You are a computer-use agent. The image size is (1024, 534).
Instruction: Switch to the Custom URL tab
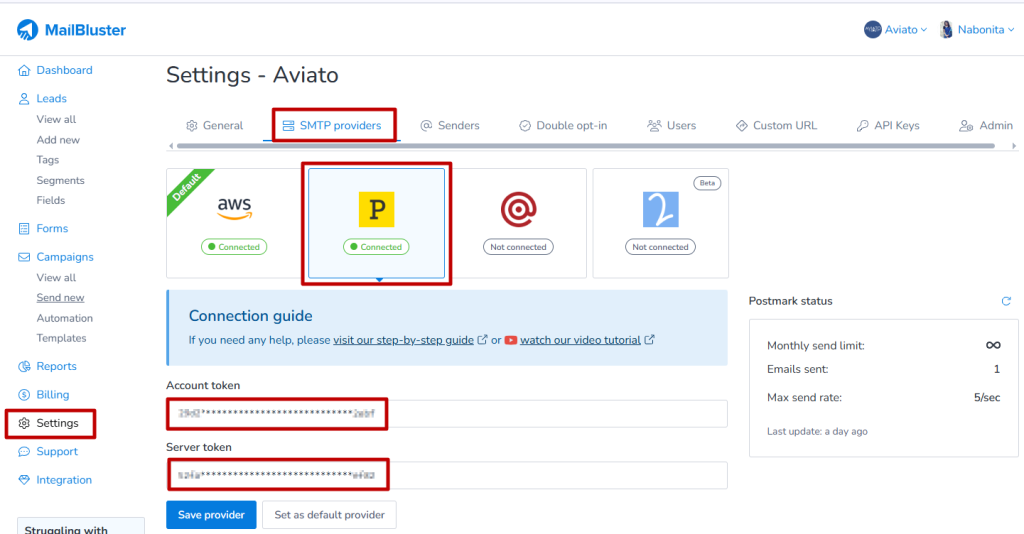coord(776,125)
